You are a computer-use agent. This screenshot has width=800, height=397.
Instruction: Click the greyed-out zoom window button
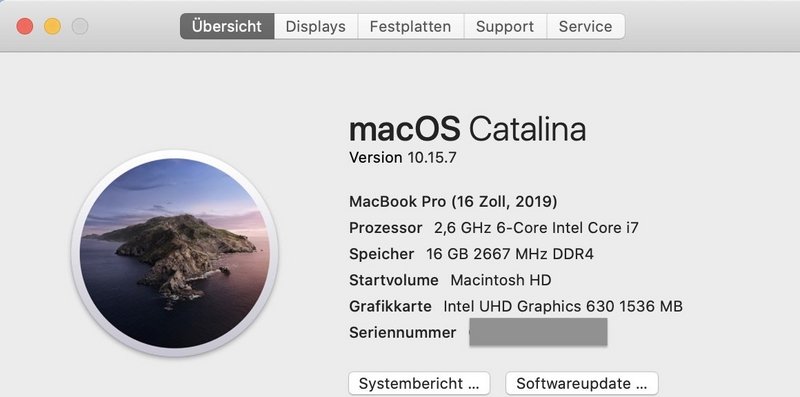[x=80, y=26]
